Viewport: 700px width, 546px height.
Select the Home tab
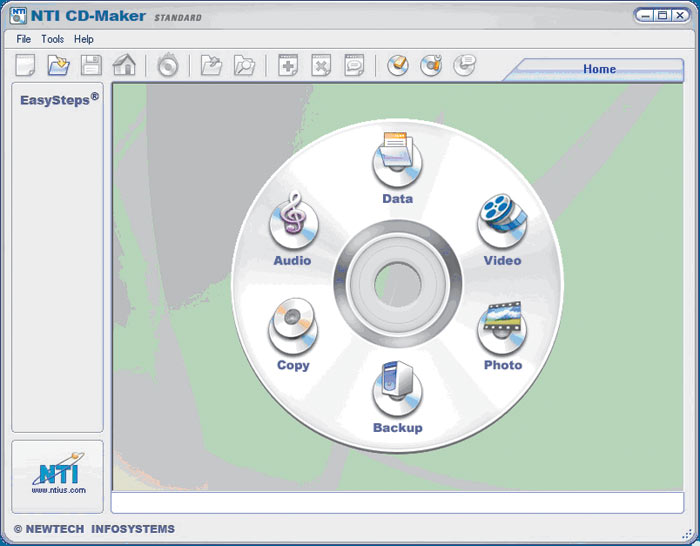point(599,69)
